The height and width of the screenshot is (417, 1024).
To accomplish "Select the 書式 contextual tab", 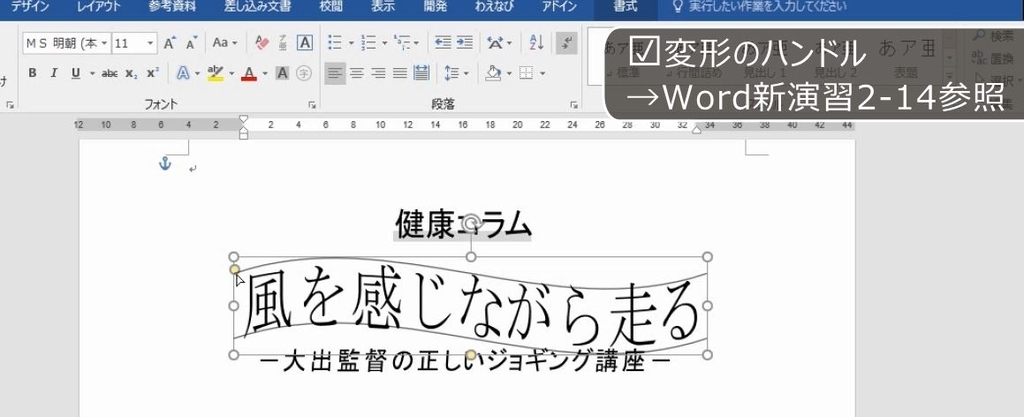I will pyautogui.click(x=626, y=7).
